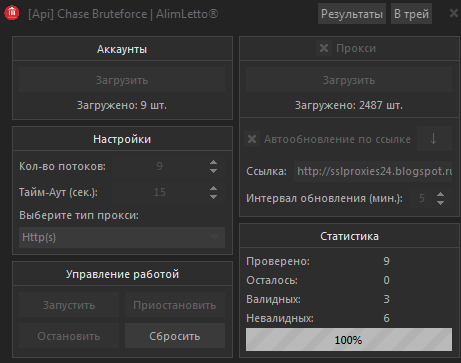Click the Ссылка URL input field
The image size is (461, 363).
(373, 171)
